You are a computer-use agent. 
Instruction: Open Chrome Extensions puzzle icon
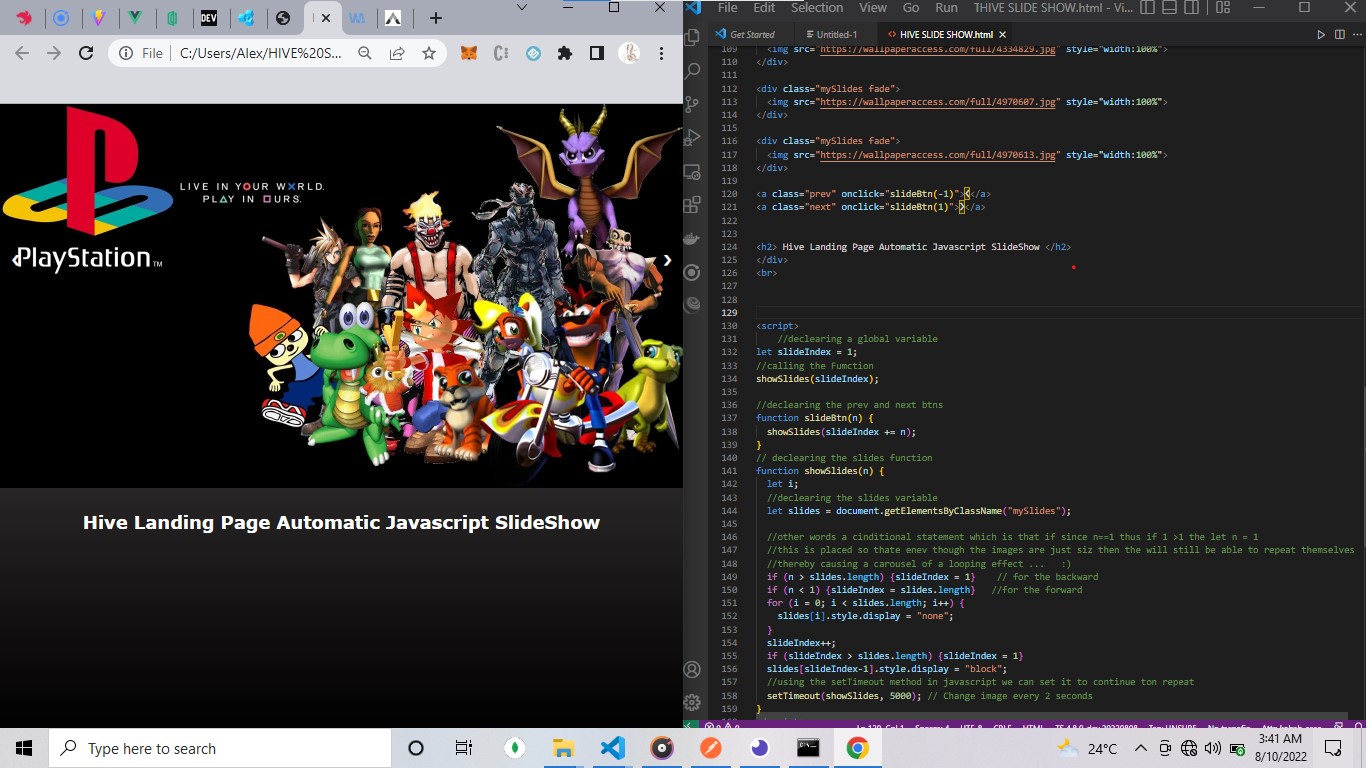pyautogui.click(x=565, y=53)
